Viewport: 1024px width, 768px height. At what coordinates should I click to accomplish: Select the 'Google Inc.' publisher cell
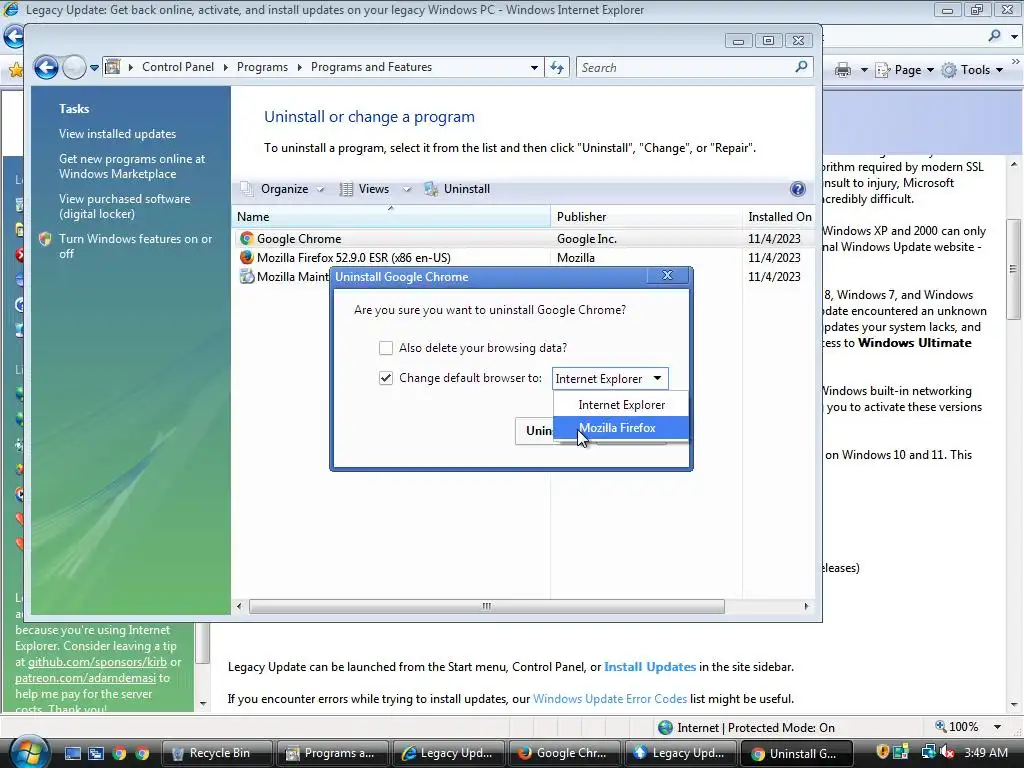[586, 239]
